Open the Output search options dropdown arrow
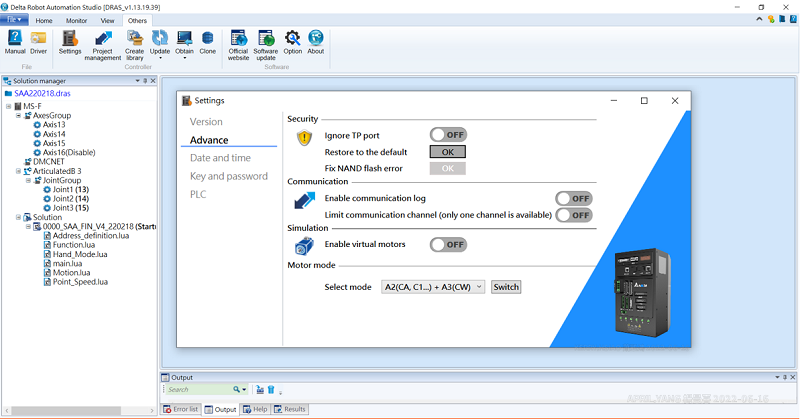Image resolution: width=800 pixels, height=419 pixels. [x=244, y=389]
